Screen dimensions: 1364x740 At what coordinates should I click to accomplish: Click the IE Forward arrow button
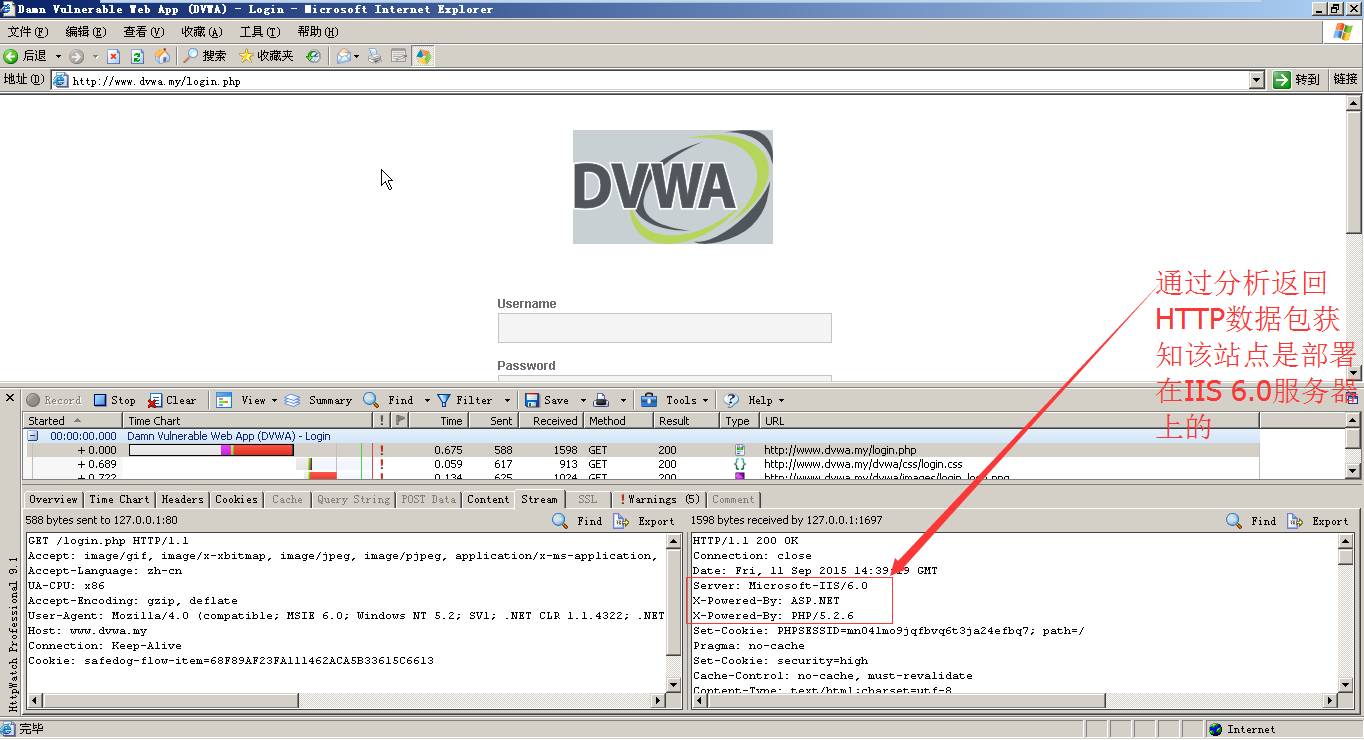click(76, 56)
